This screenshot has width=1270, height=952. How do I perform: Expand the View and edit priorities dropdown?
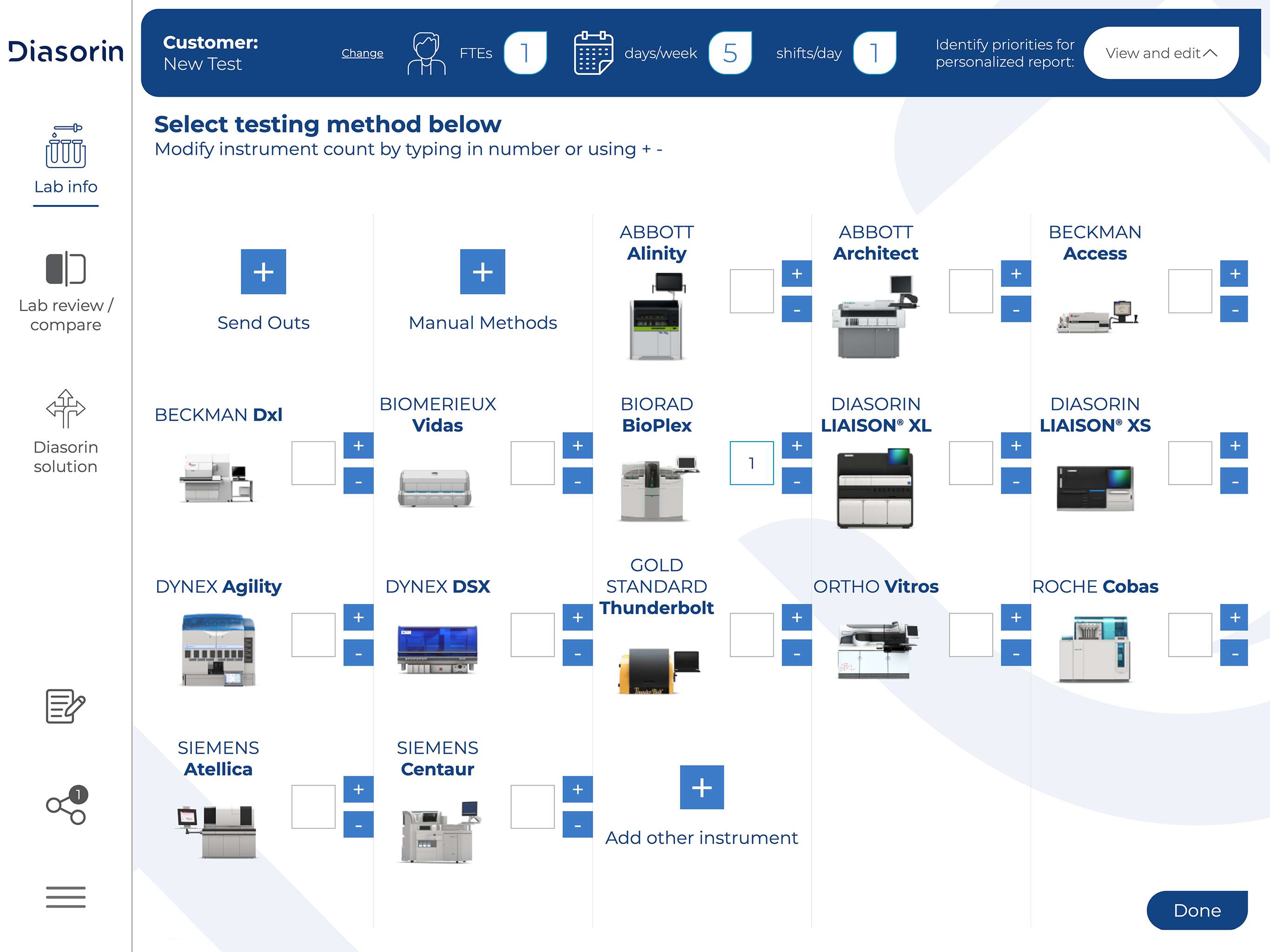1161,53
